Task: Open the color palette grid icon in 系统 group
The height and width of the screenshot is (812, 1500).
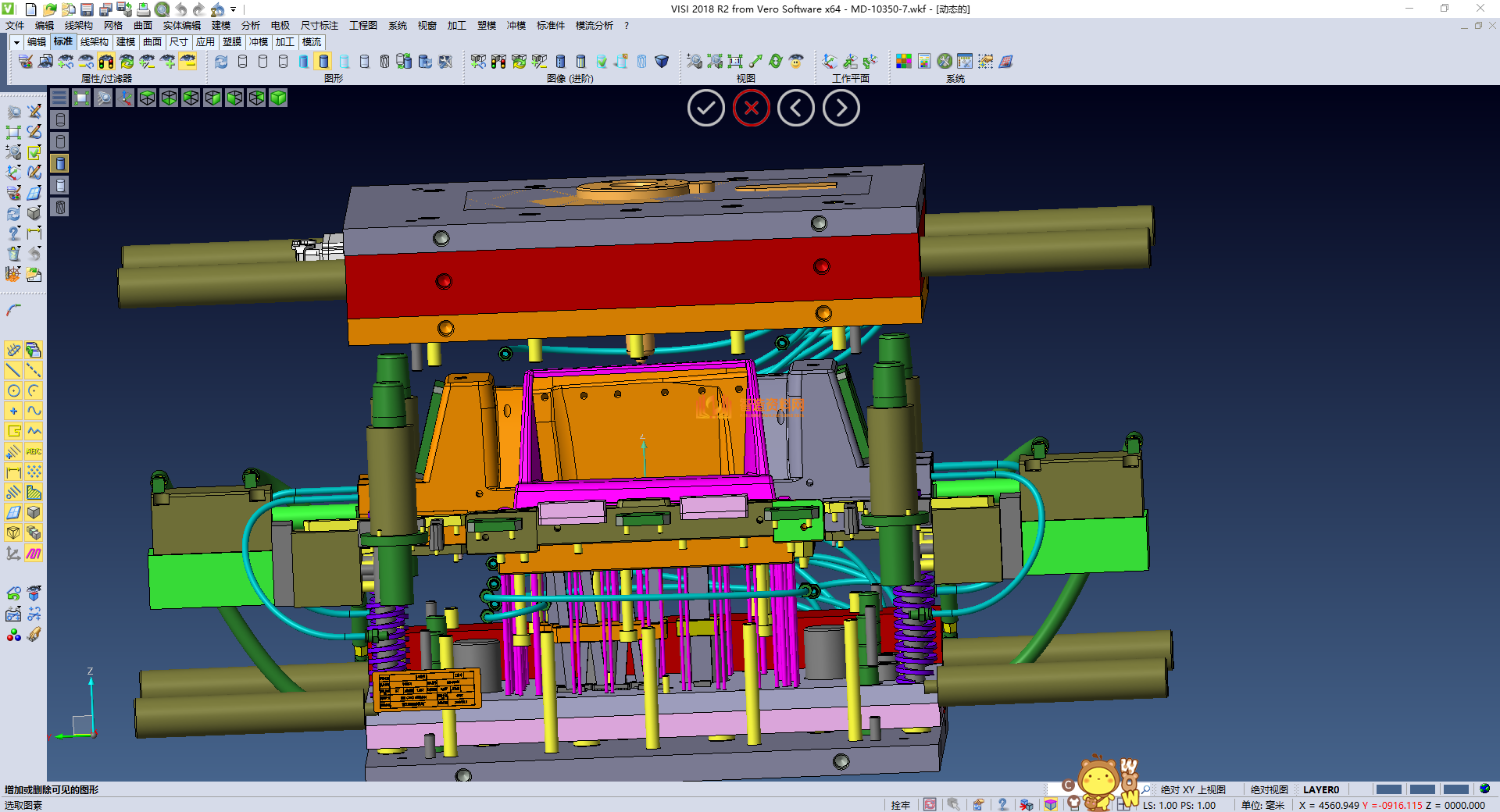Action: pos(904,62)
